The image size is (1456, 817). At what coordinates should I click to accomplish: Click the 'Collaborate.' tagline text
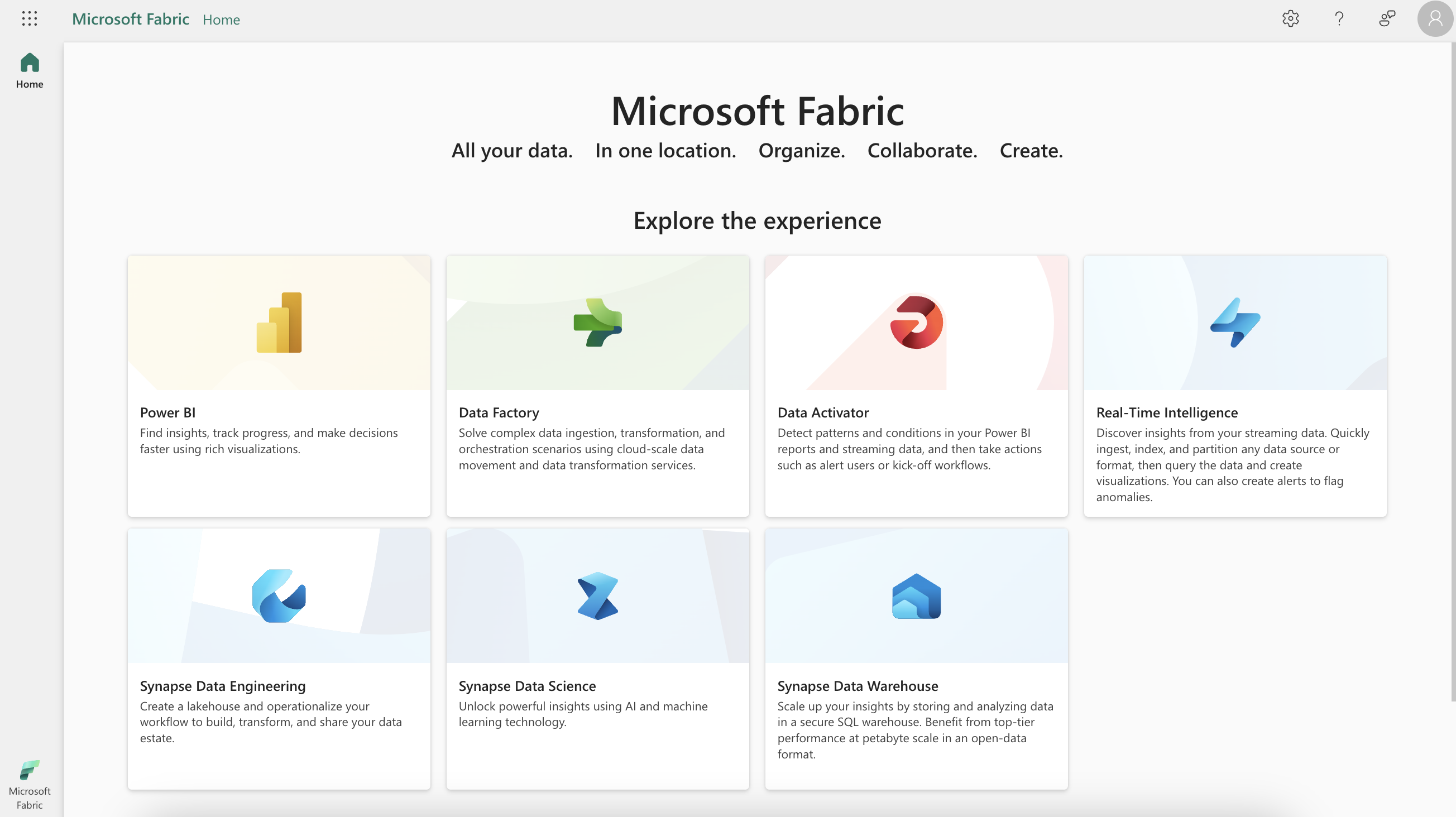922,150
